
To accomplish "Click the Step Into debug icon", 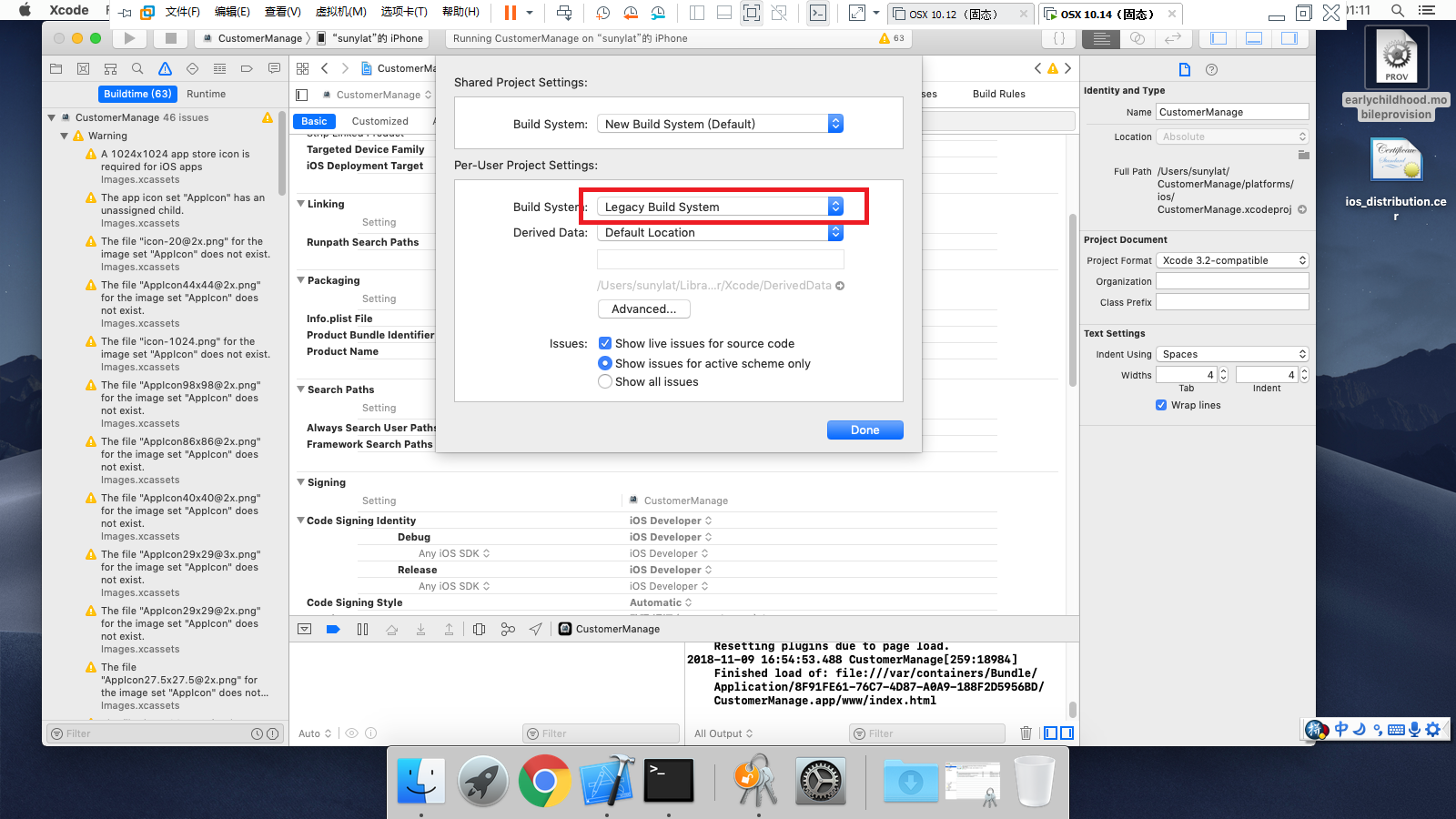I will (x=420, y=629).
